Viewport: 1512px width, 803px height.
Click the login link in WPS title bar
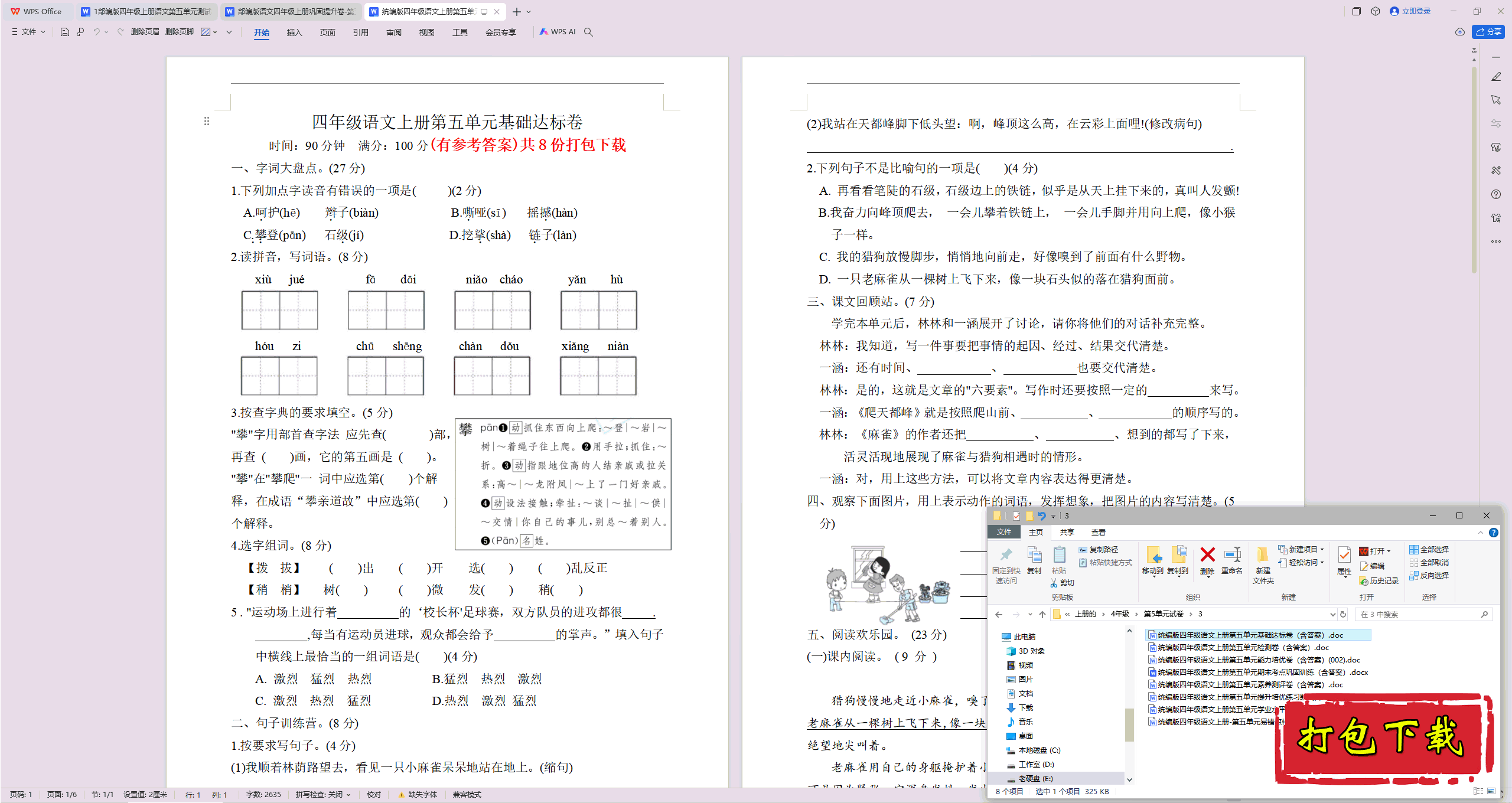(x=1410, y=11)
